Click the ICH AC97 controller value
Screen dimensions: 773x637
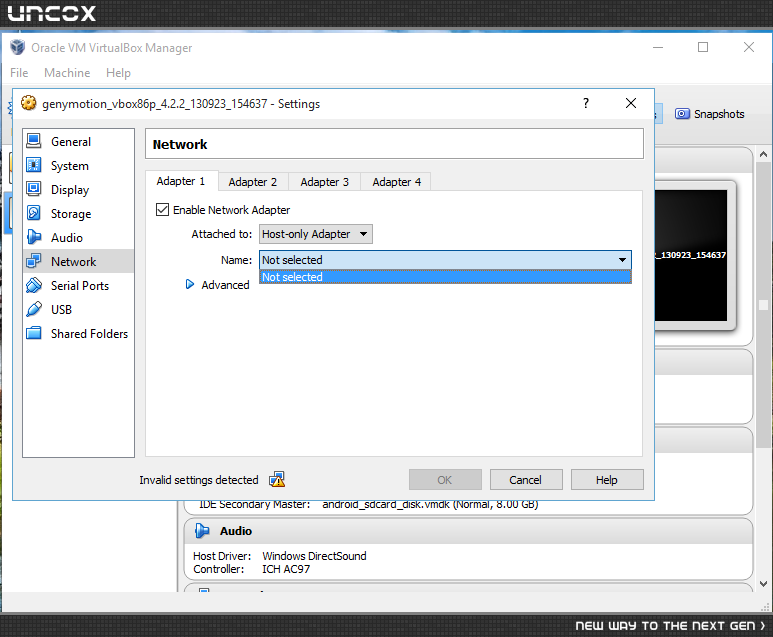point(286,569)
